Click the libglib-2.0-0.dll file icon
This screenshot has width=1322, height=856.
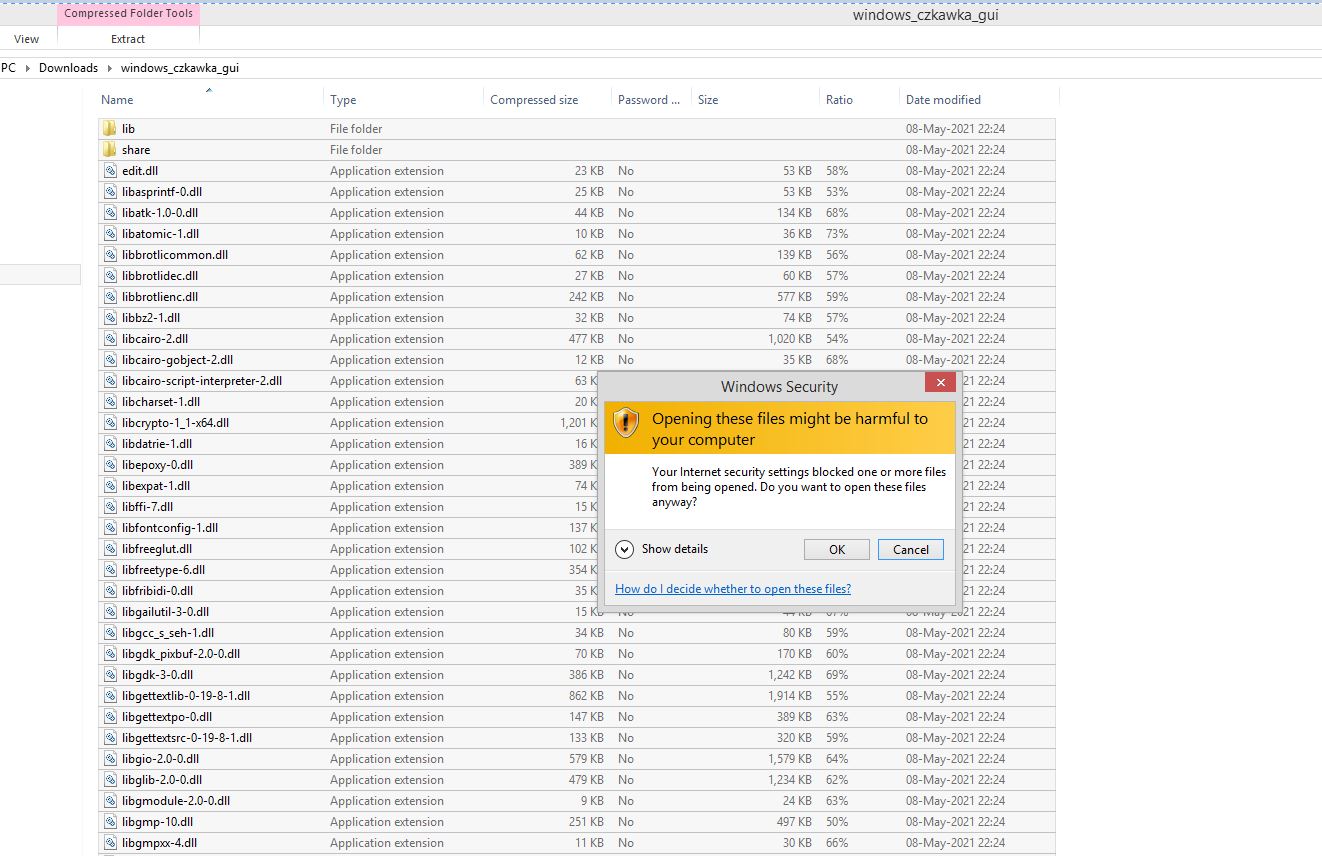pos(110,780)
